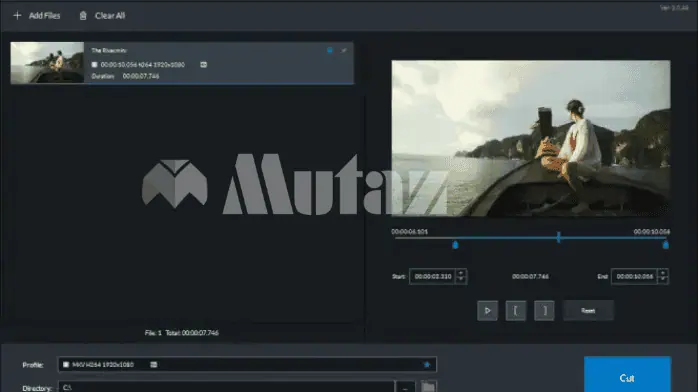The image size is (698, 392).
Task: Click the End time input field
Action: click(634, 276)
